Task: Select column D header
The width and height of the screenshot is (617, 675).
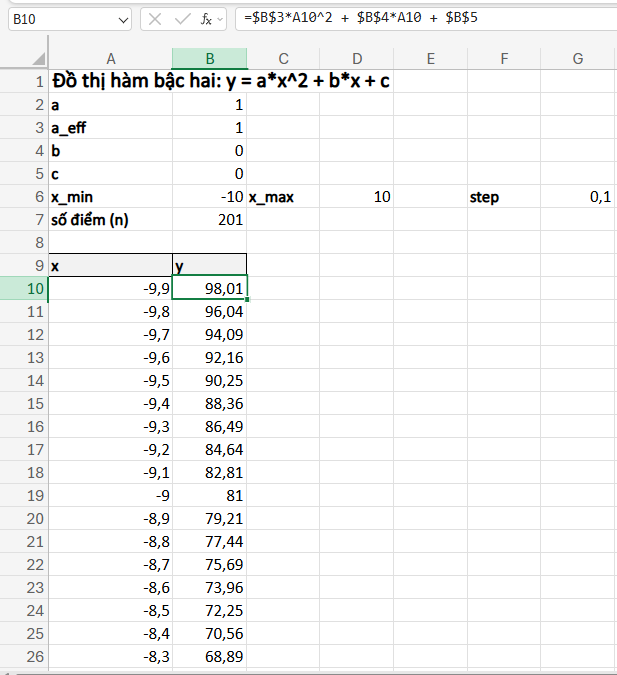Action: 357,59
